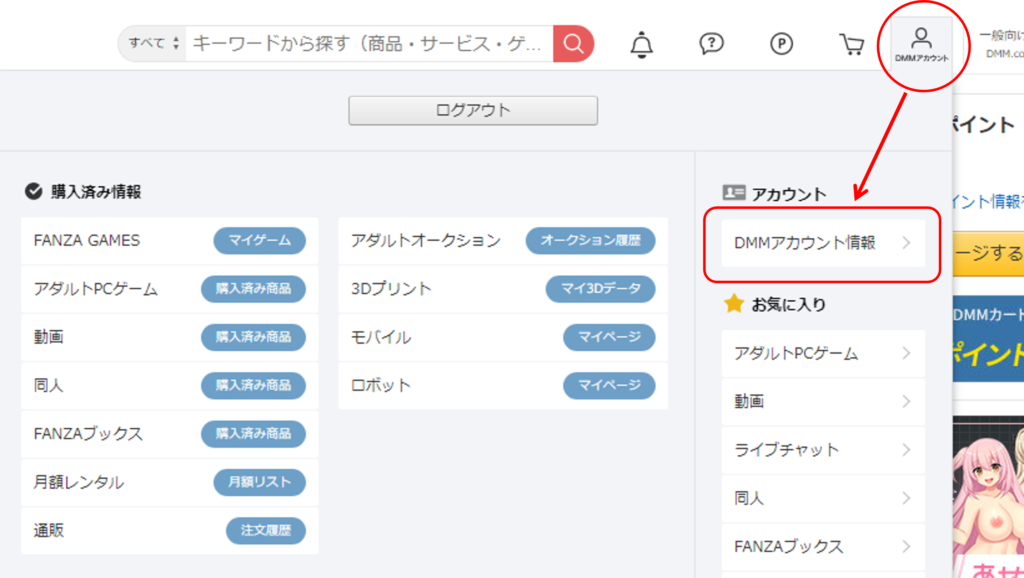Click the DMM account person icon

coord(921,45)
